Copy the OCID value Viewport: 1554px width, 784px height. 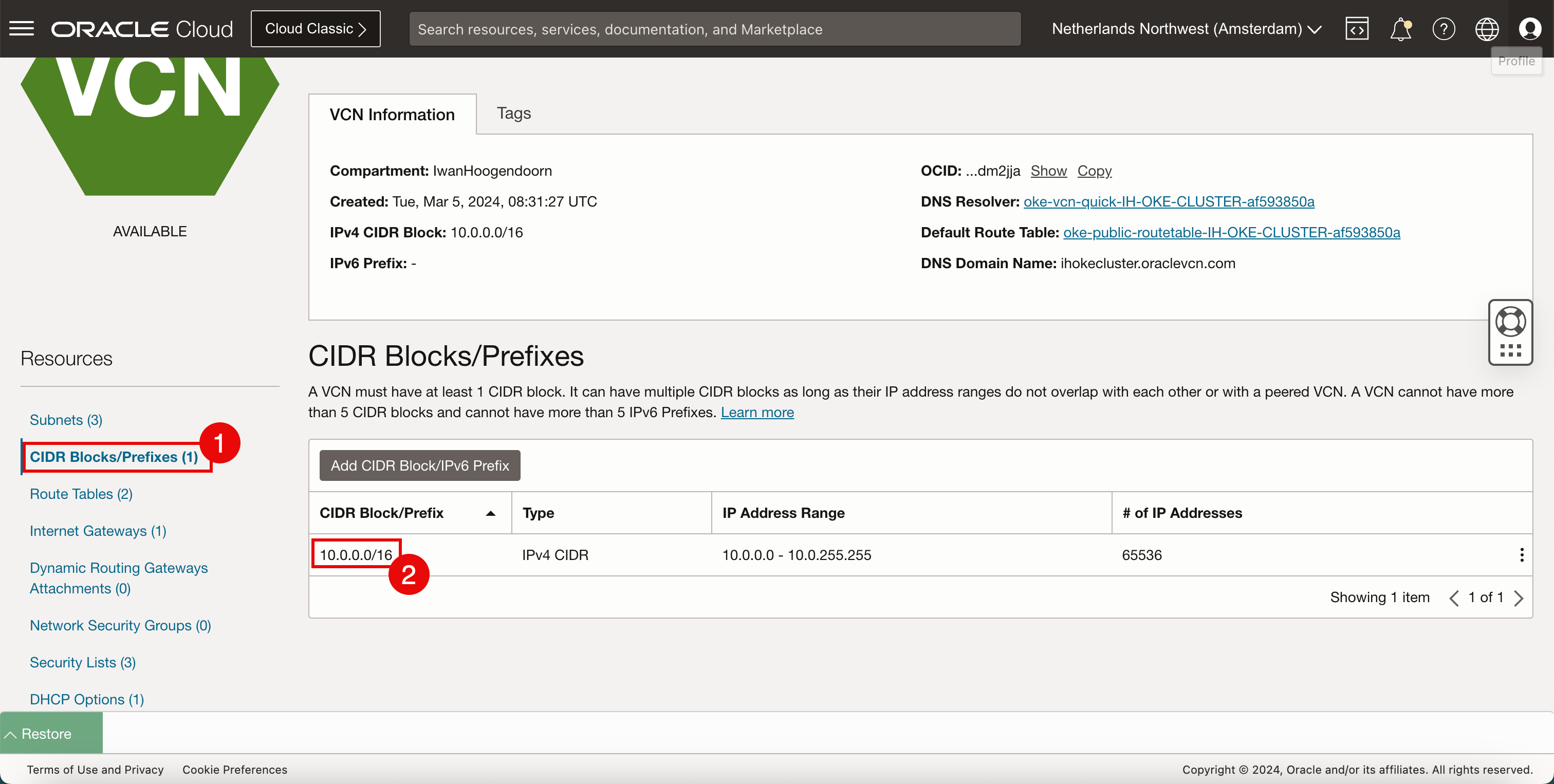[x=1094, y=171]
